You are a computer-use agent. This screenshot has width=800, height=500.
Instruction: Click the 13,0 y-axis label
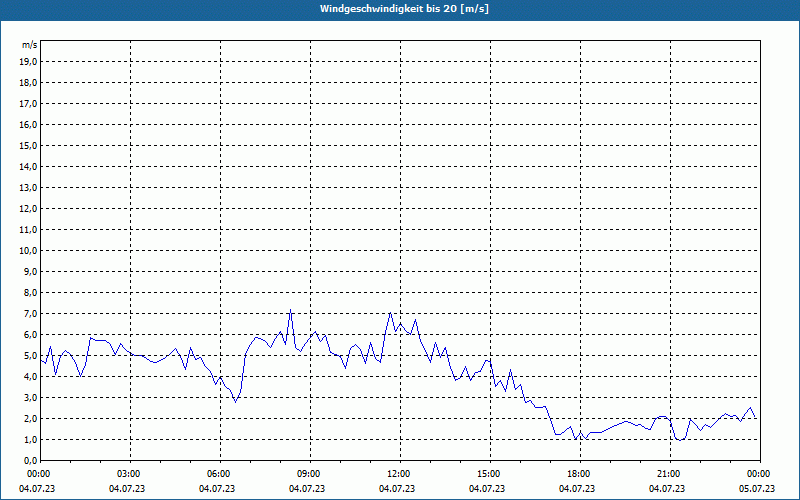click(28, 188)
